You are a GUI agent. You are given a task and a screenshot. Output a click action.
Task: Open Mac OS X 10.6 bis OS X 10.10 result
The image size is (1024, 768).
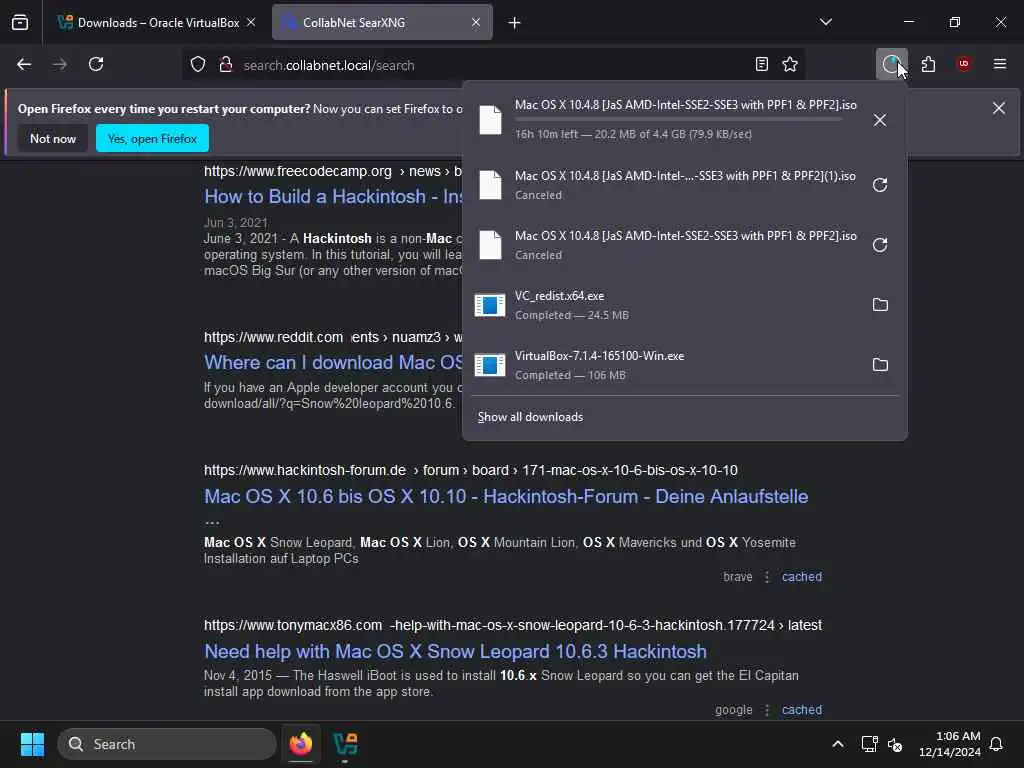tap(506, 496)
